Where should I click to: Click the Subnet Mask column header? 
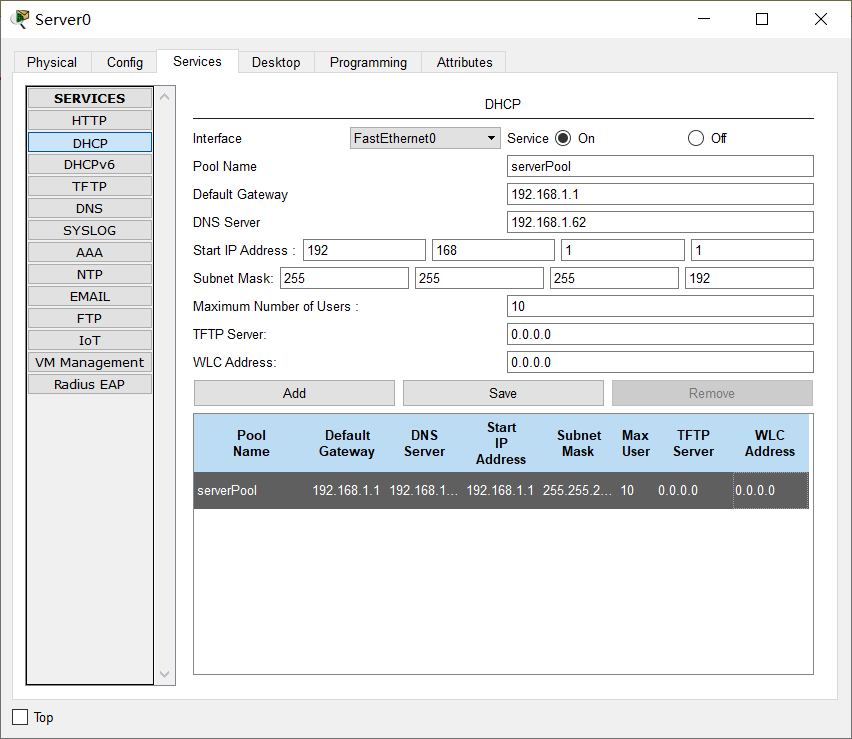[578, 443]
